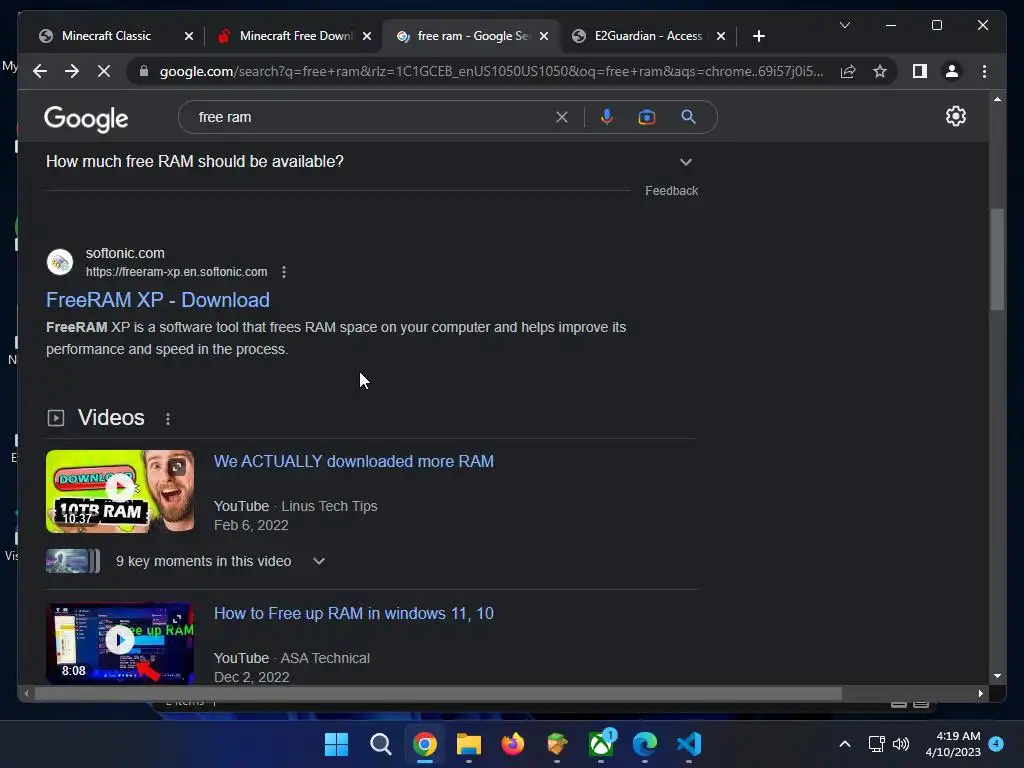Switch to Minecraft Classic tab
Screen dimensions: 1024x768
[106, 36]
